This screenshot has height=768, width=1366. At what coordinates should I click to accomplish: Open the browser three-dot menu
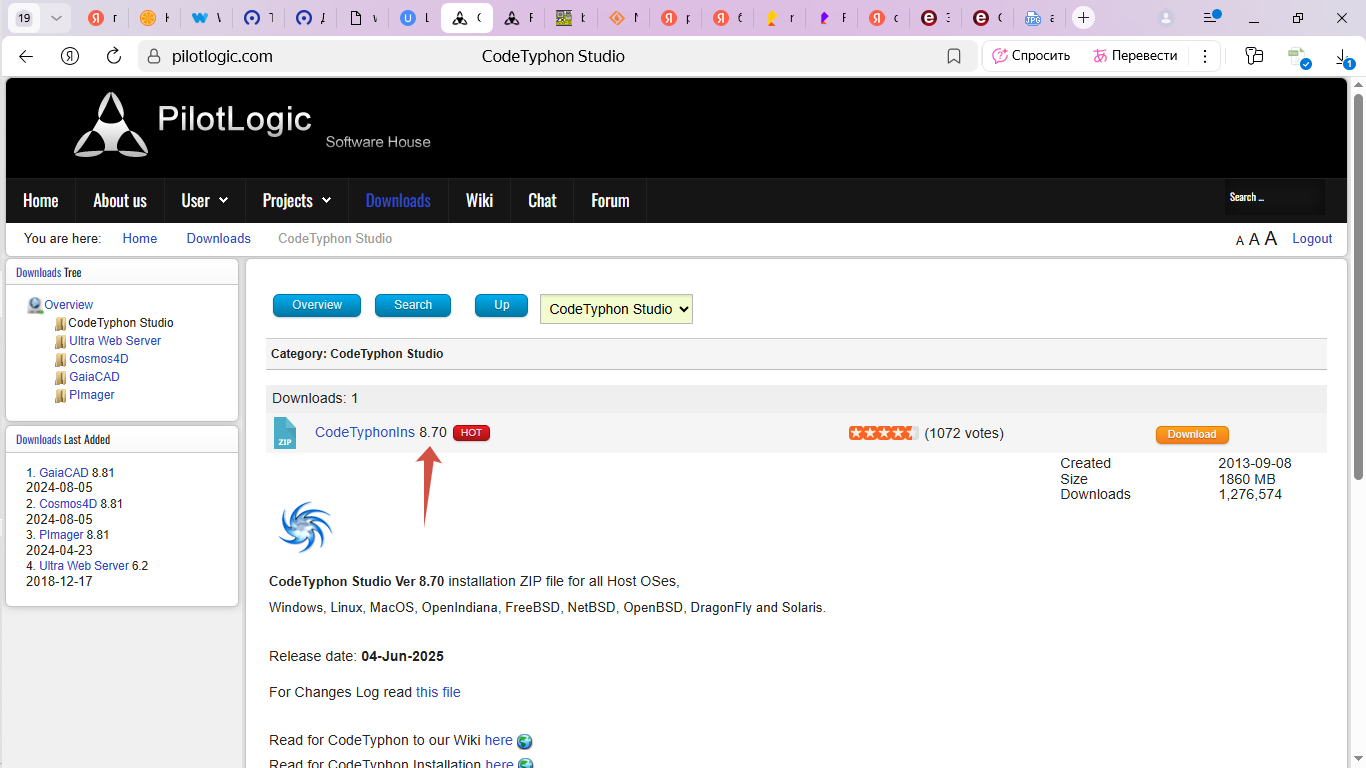tap(1205, 56)
